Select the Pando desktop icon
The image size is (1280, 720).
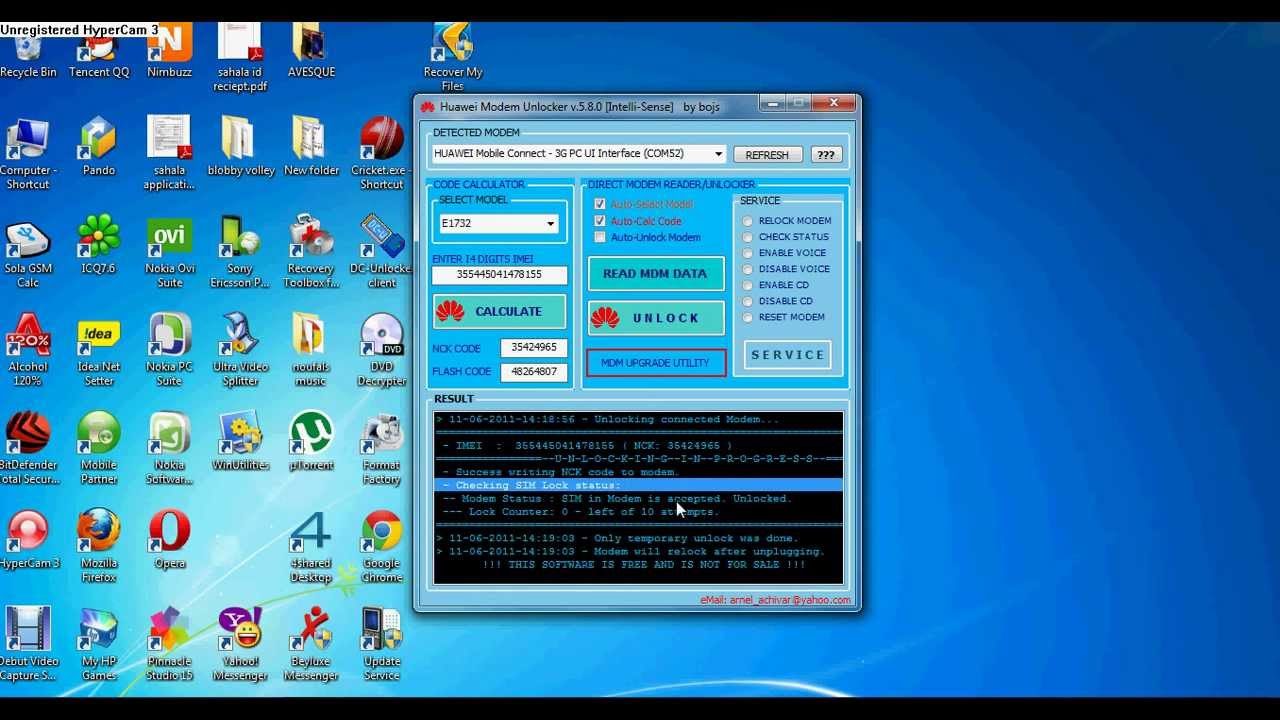pos(99,146)
